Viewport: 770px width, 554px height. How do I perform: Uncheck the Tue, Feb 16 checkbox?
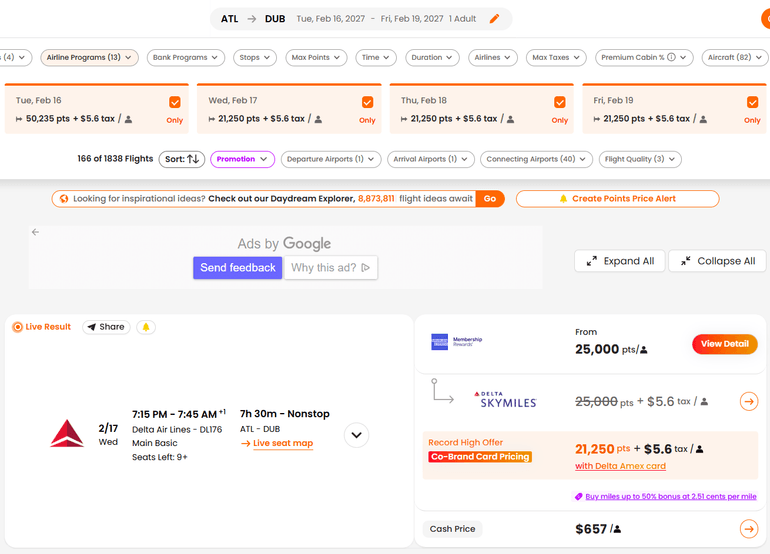(175, 102)
